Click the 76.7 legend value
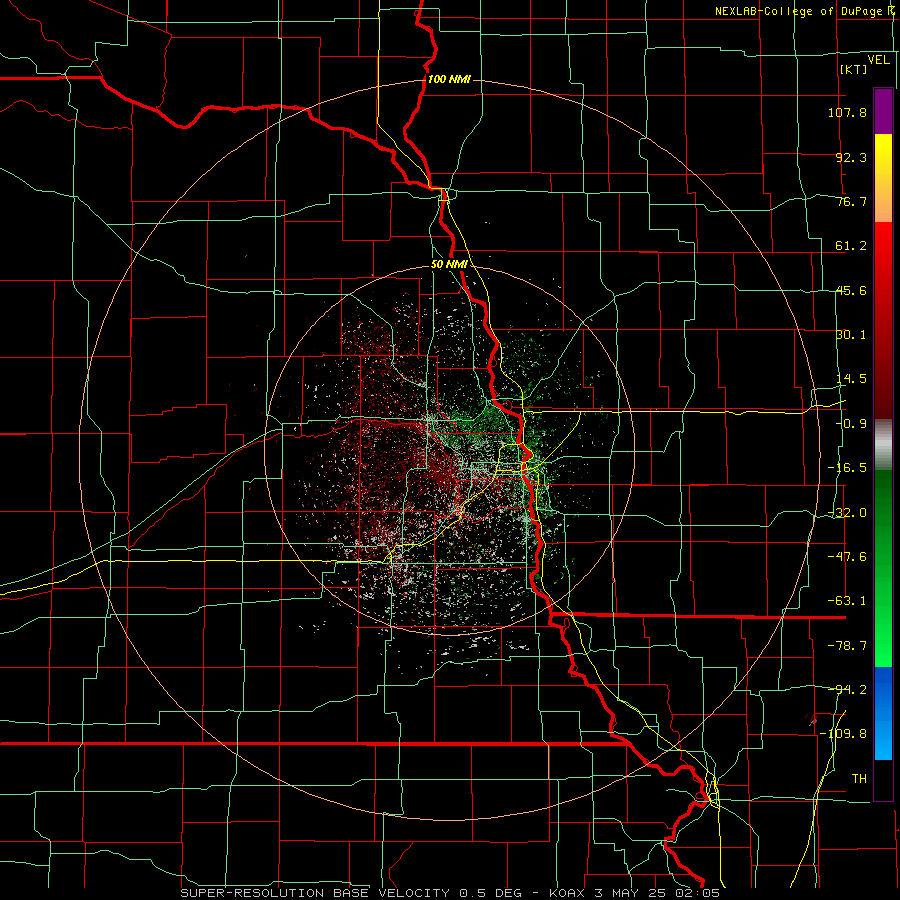Image resolution: width=900 pixels, height=900 pixels. [x=851, y=201]
